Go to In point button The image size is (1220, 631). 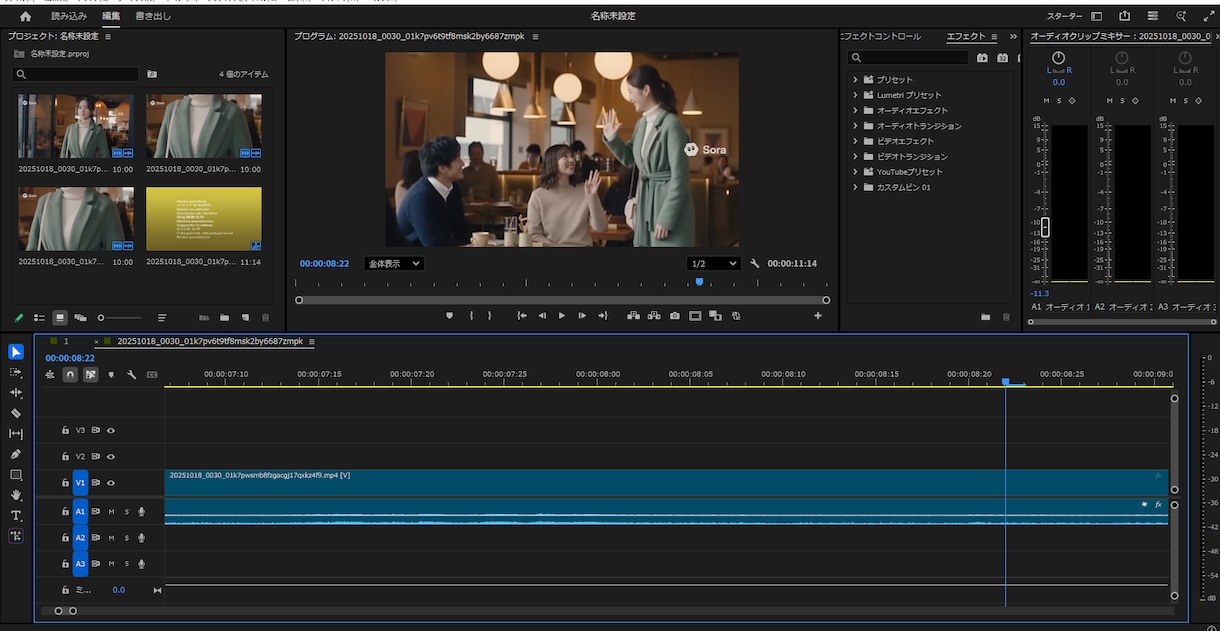tap(521, 316)
